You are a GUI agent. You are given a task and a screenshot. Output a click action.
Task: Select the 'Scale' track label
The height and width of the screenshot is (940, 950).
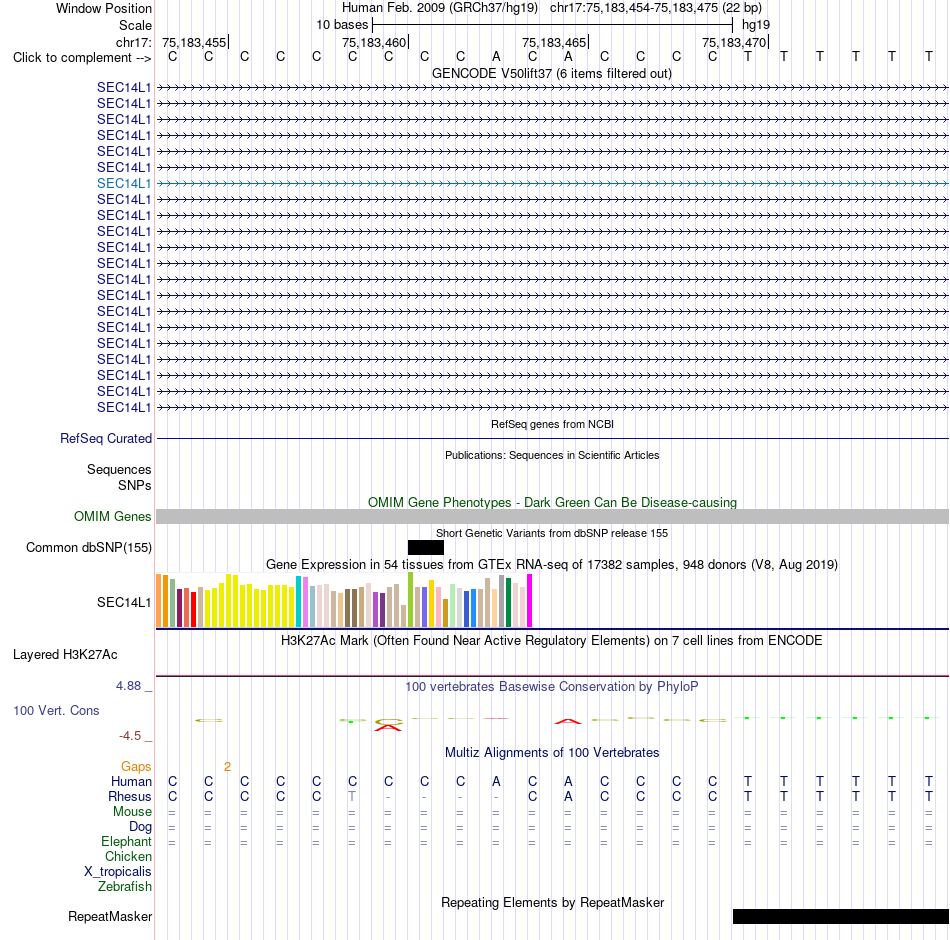click(x=135, y=25)
